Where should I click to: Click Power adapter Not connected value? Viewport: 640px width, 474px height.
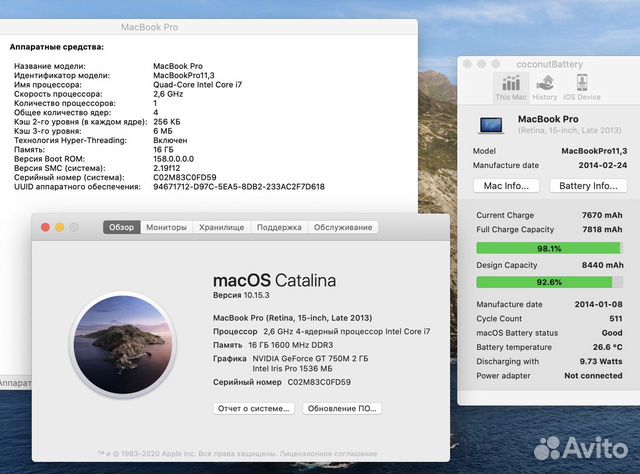click(x=593, y=376)
